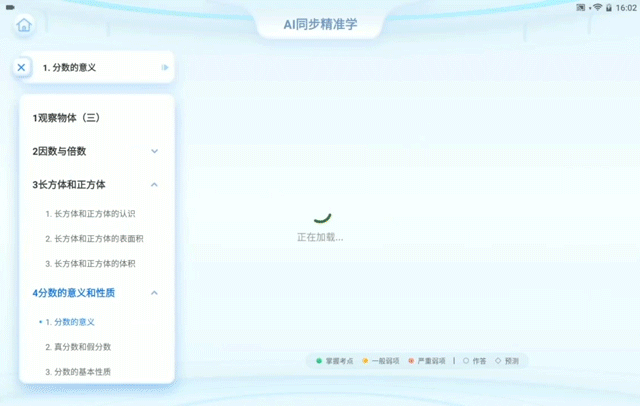Close the chapter list panel
Screen dimensions: 640x406
[22, 67]
